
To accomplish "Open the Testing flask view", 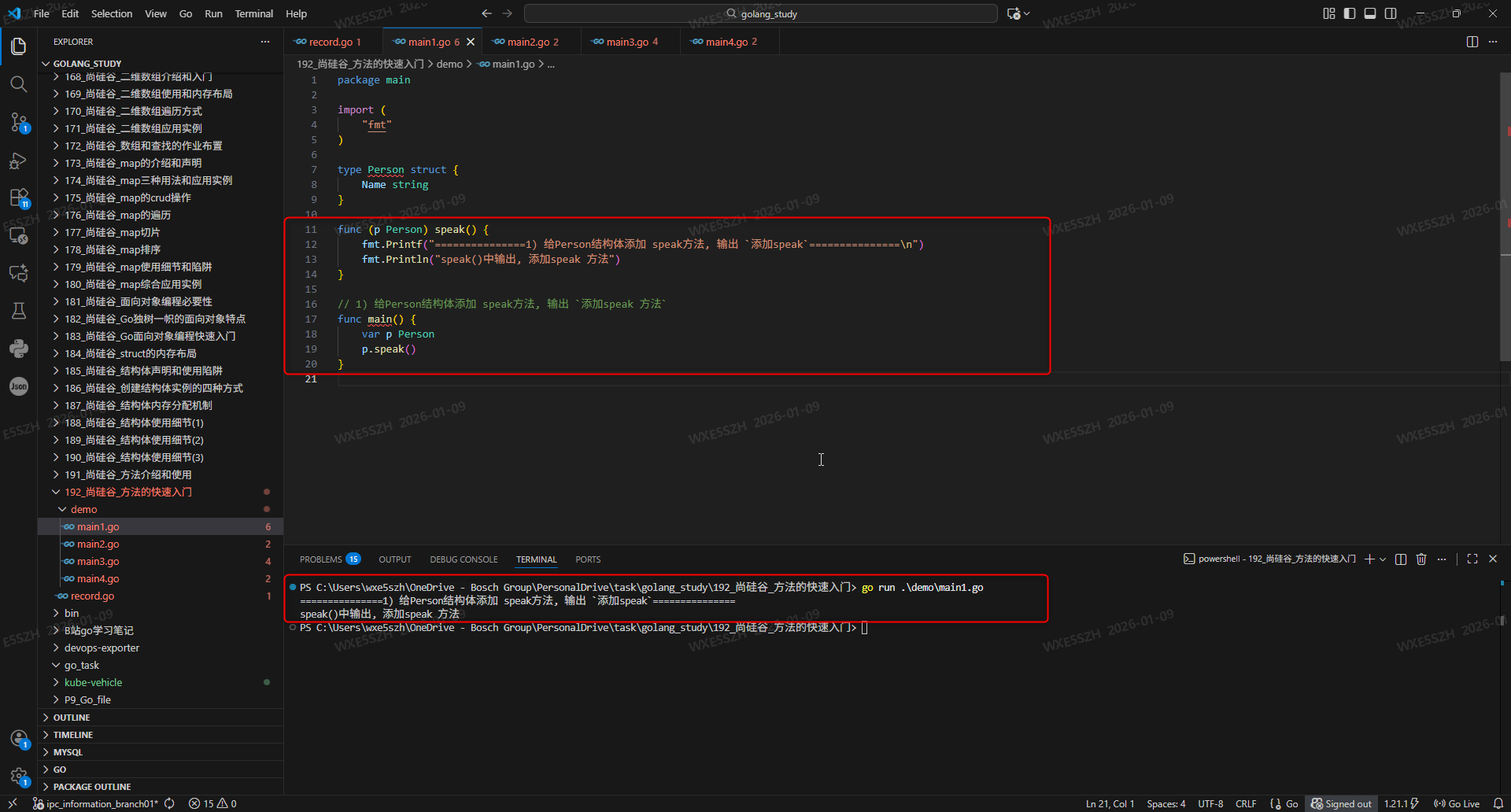I will pyautogui.click(x=19, y=311).
